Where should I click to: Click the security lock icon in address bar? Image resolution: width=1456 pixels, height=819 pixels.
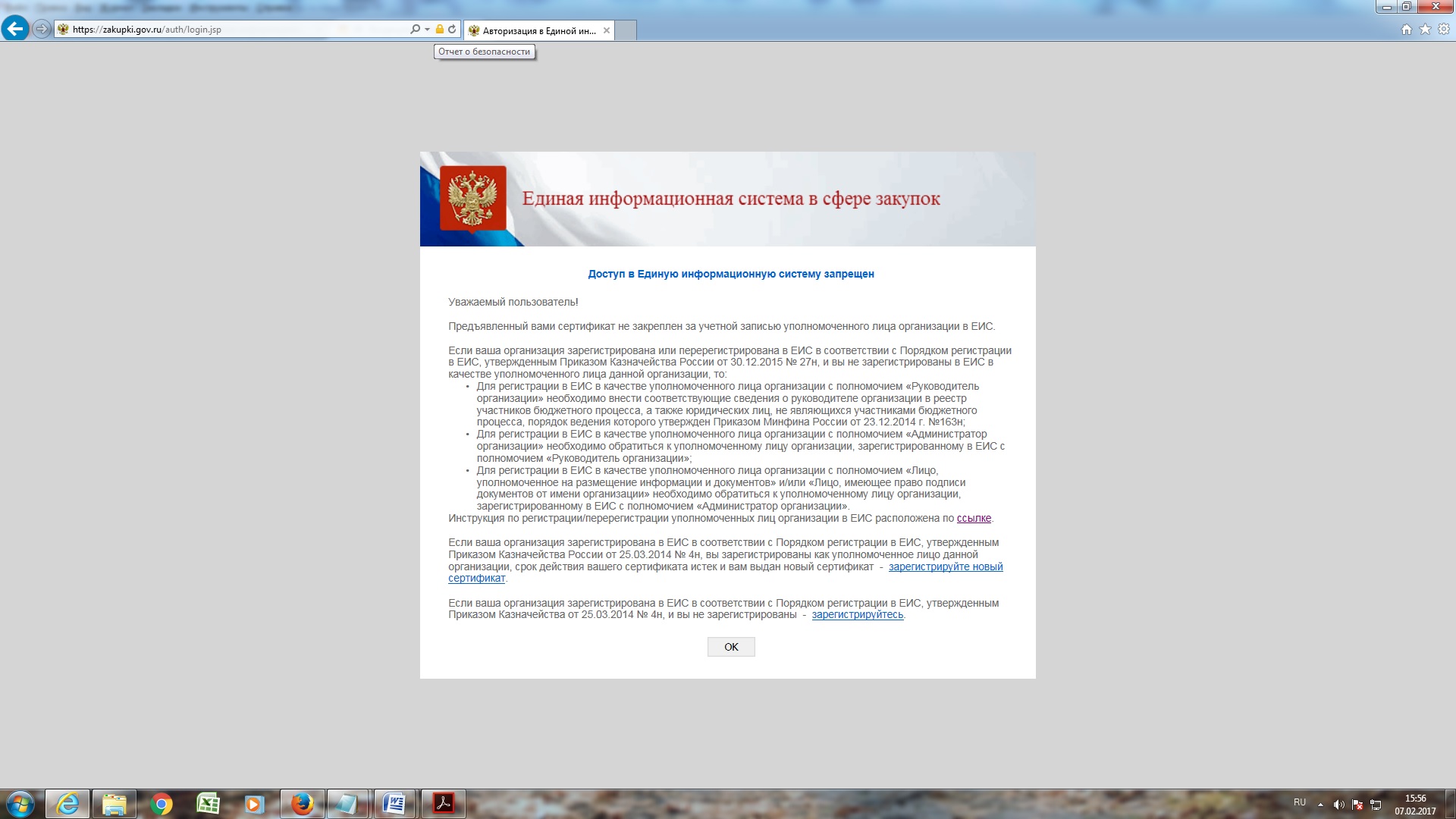click(x=439, y=30)
